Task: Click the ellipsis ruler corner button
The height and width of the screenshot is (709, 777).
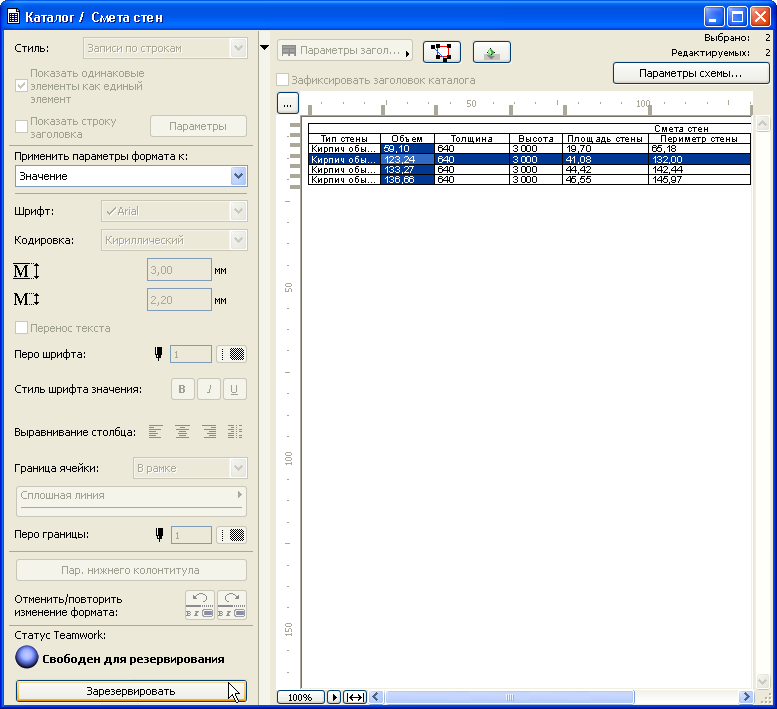Action: pos(287,104)
